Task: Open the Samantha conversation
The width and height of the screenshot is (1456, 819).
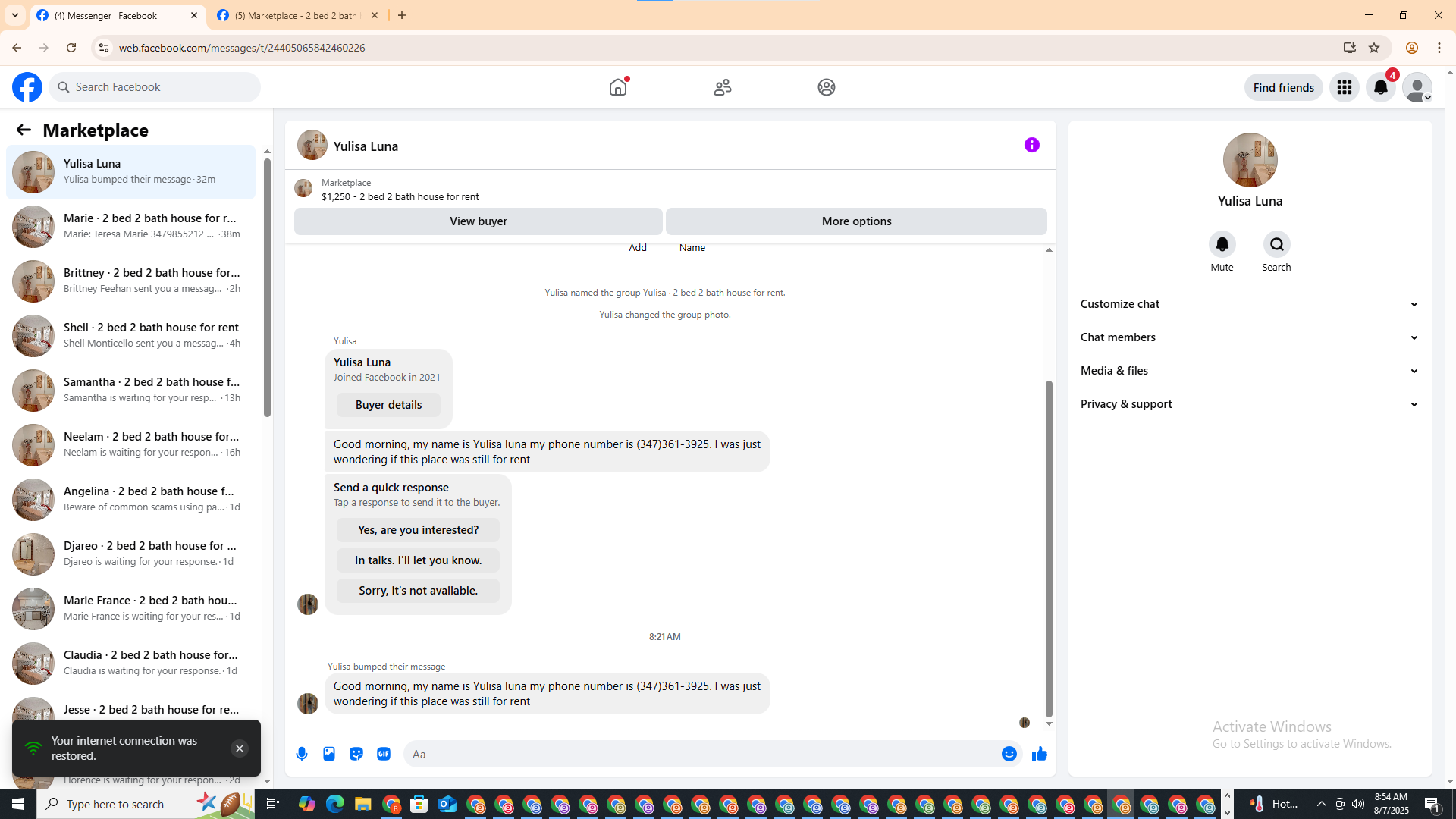Action: (x=131, y=391)
